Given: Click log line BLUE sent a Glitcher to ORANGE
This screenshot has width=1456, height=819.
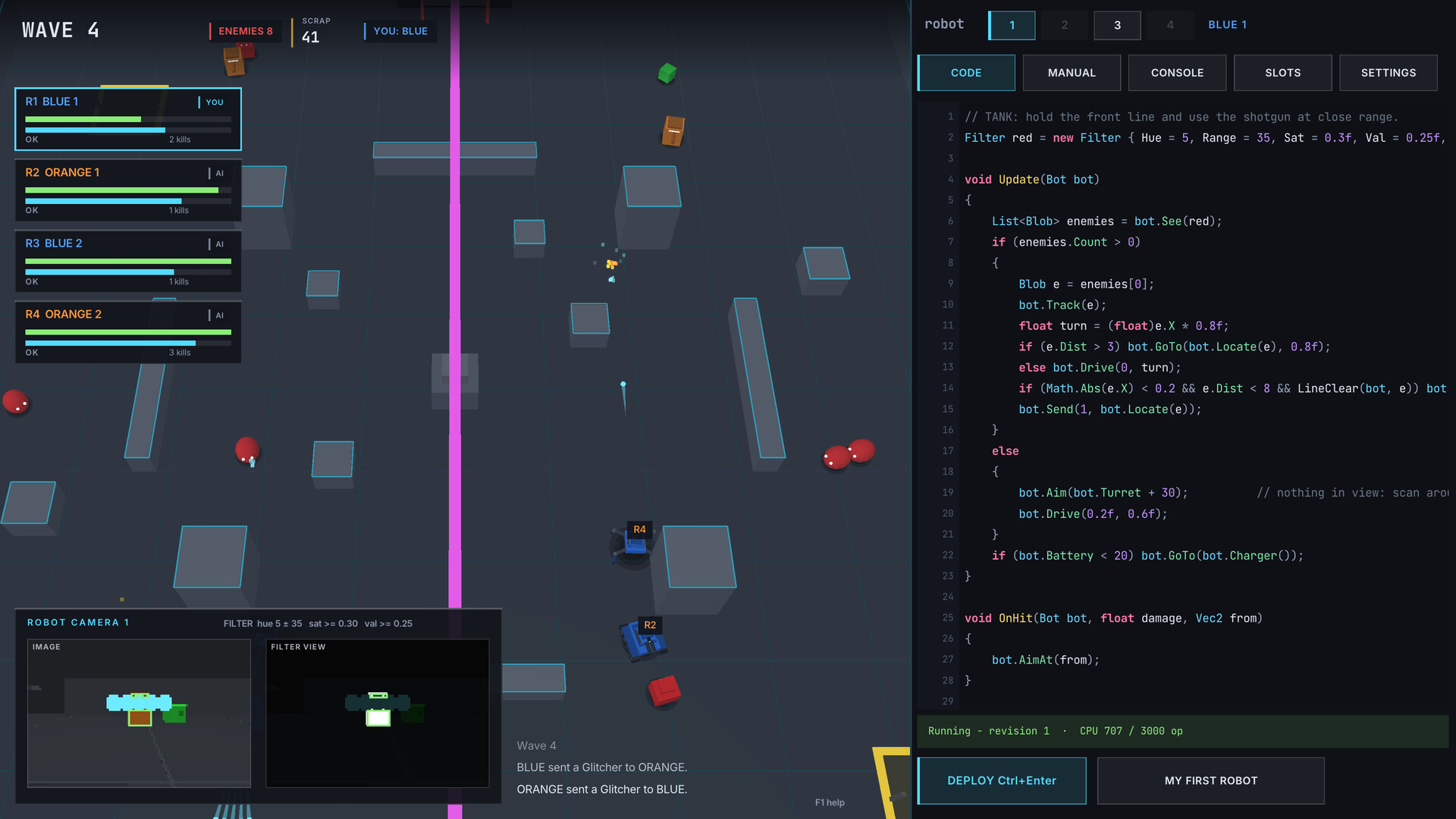Looking at the screenshot, I should (x=602, y=767).
